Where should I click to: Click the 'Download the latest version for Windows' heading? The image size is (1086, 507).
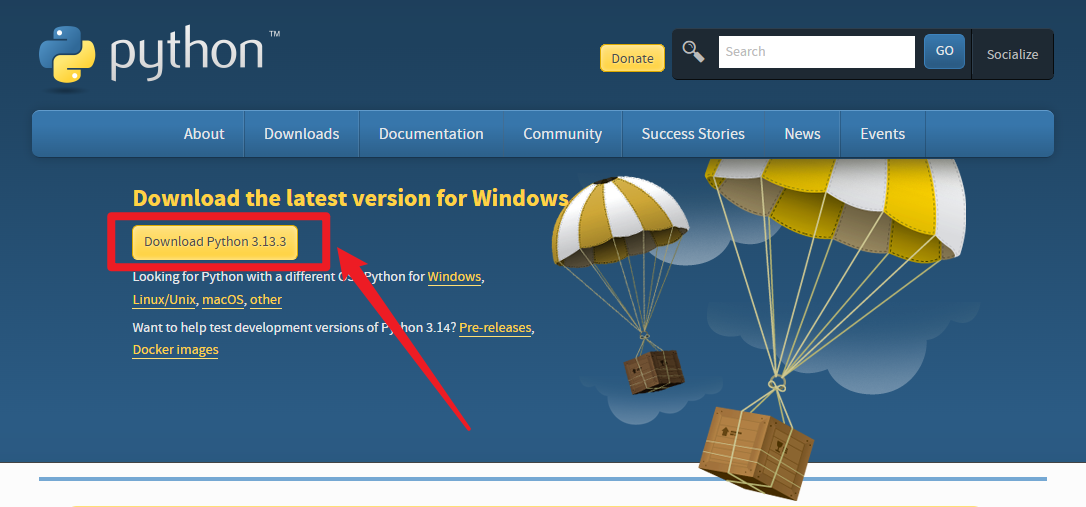pos(350,198)
